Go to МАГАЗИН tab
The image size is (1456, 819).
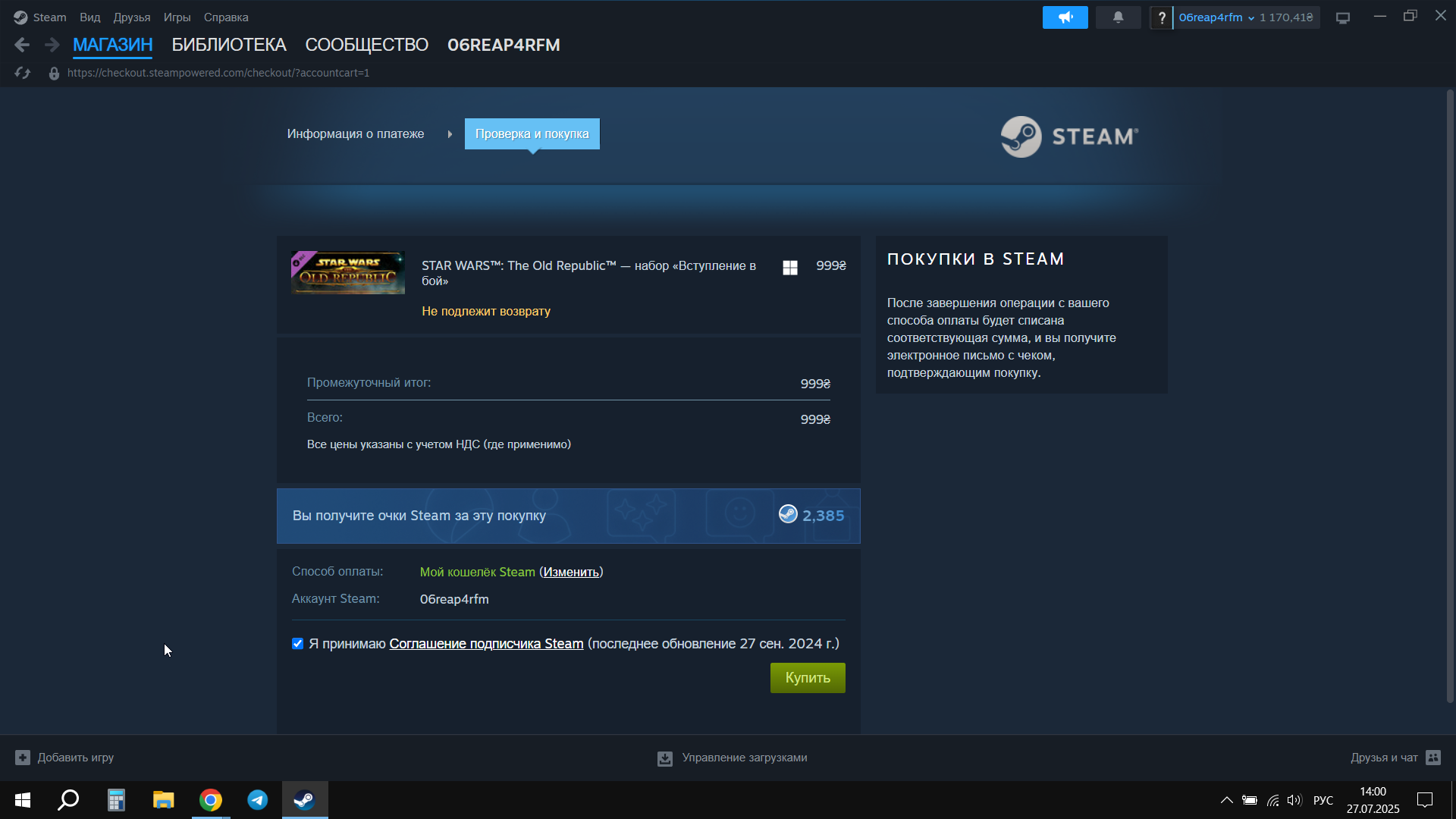click(x=112, y=45)
